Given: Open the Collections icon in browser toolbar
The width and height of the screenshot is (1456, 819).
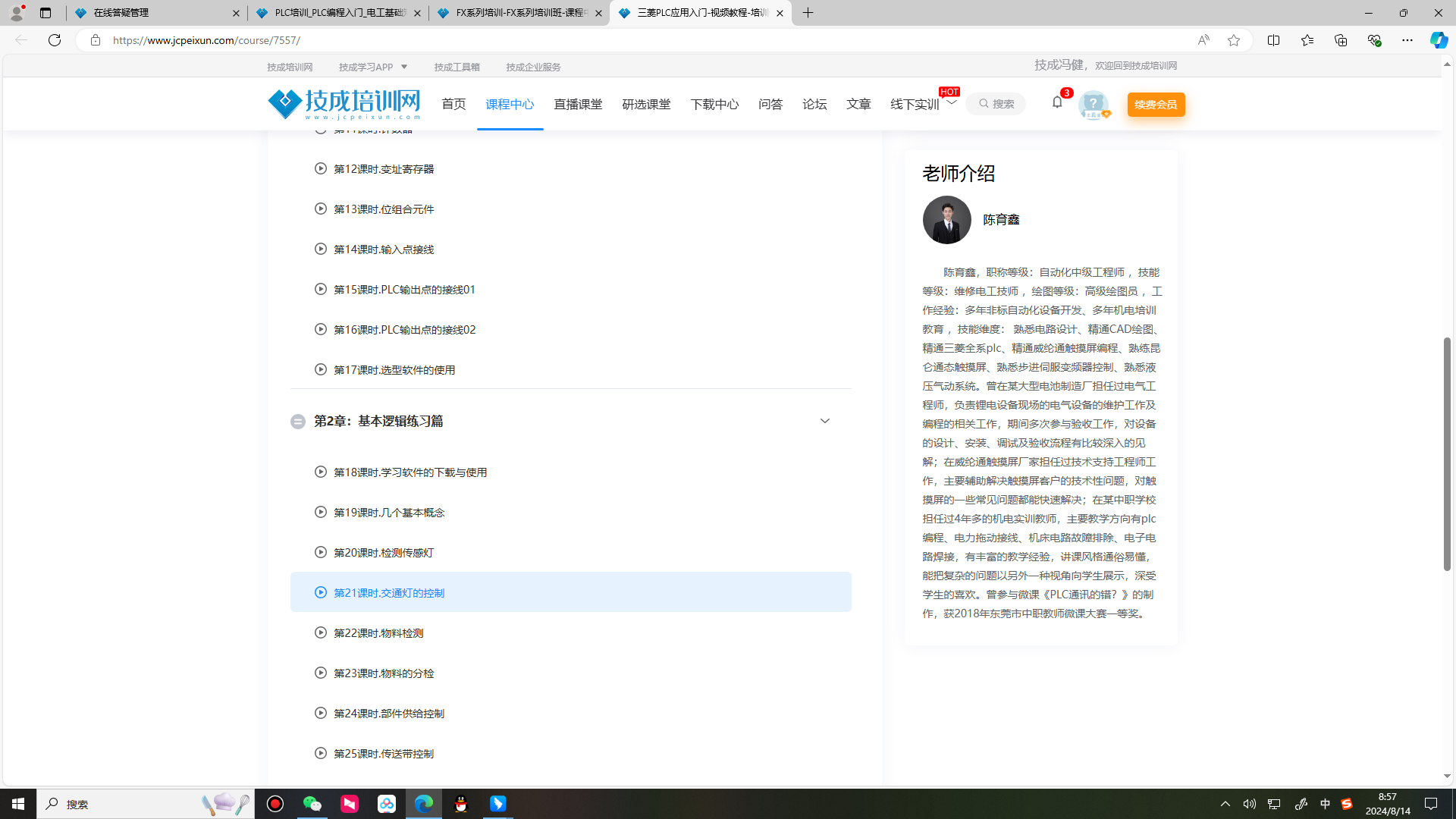Looking at the screenshot, I should point(1340,40).
